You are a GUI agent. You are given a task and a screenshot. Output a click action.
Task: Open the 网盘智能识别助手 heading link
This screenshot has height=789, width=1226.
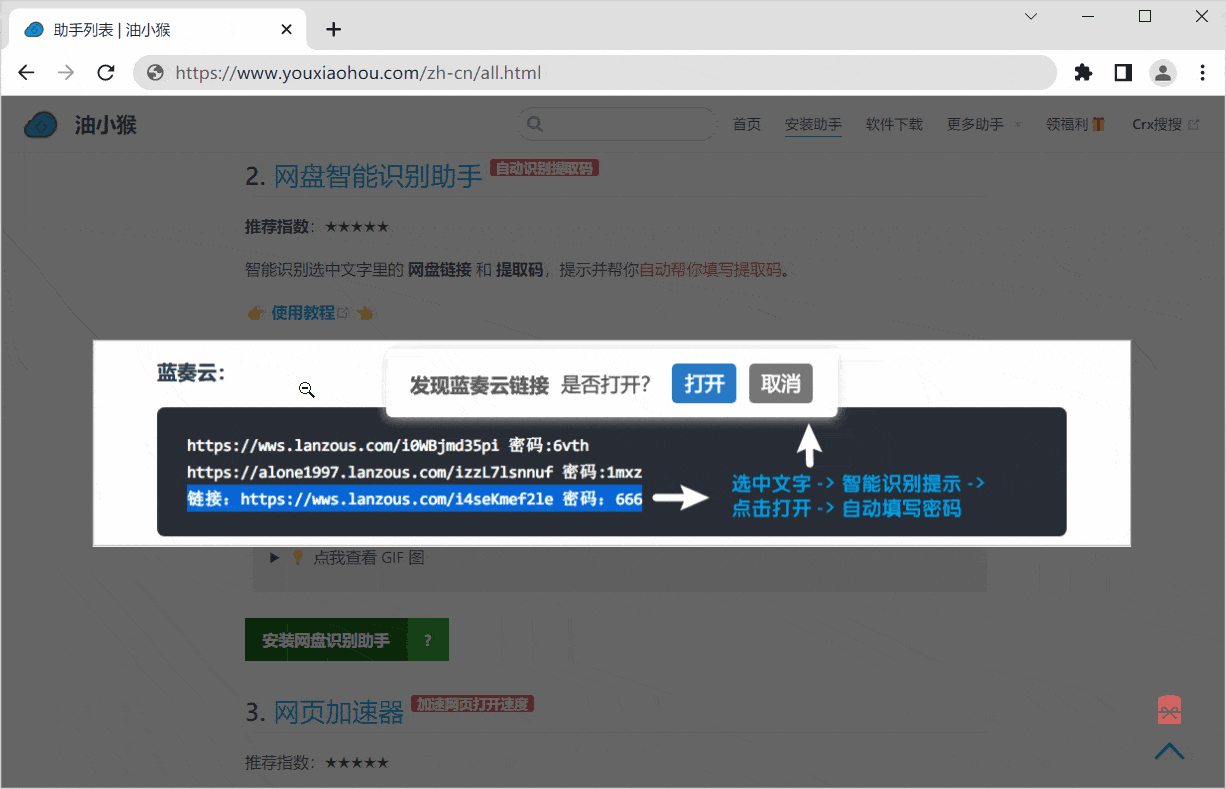pyautogui.click(x=378, y=177)
